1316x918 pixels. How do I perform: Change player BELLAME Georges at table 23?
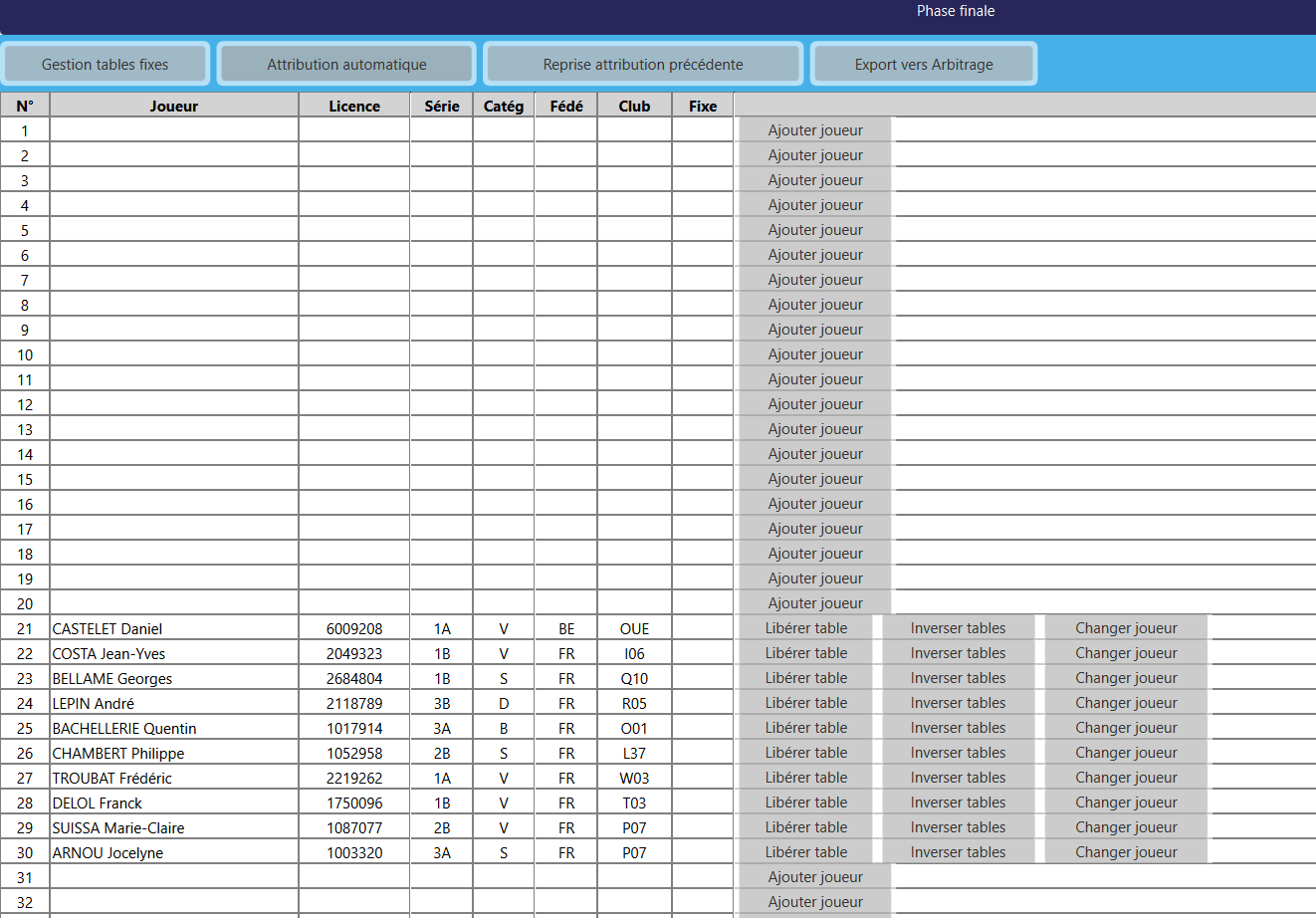point(1126,678)
